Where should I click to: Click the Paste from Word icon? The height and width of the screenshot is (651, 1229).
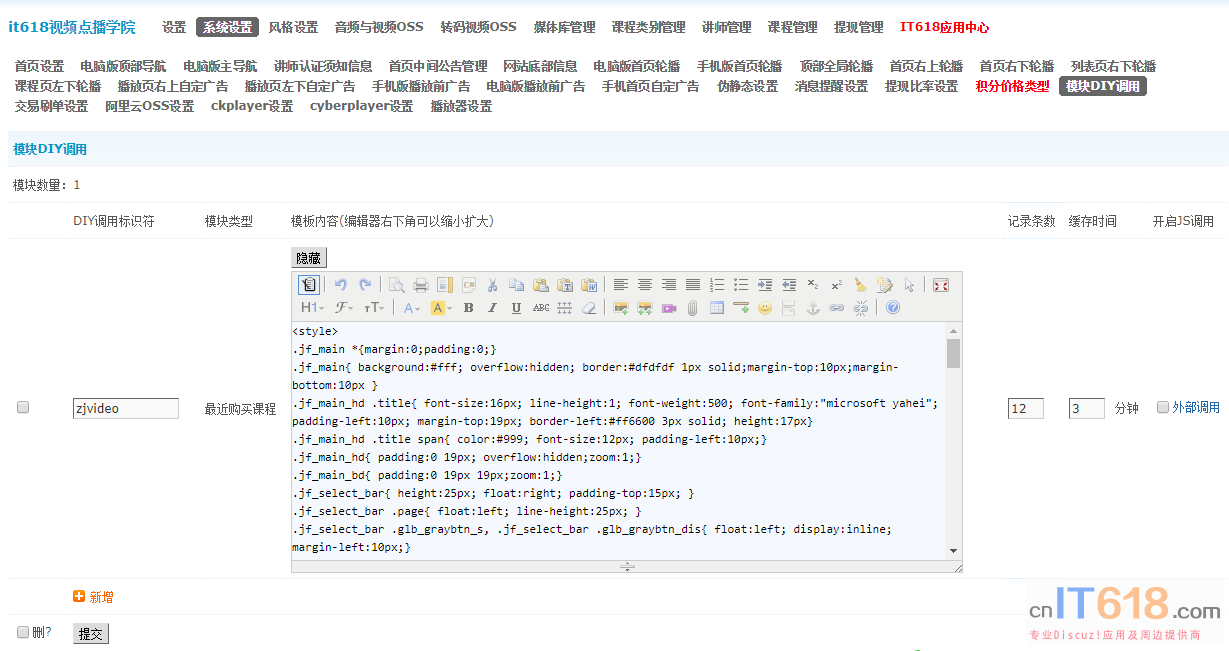coord(589,285)
